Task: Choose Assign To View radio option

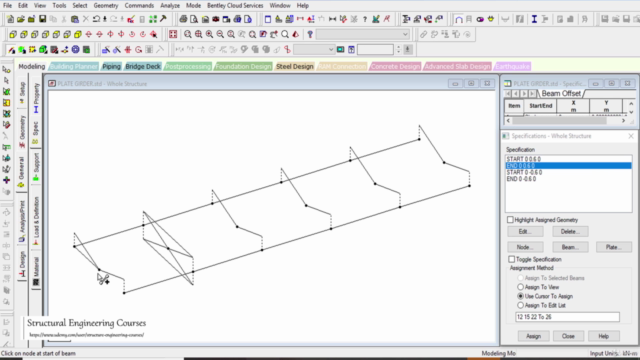Action: tap(520, 287)
